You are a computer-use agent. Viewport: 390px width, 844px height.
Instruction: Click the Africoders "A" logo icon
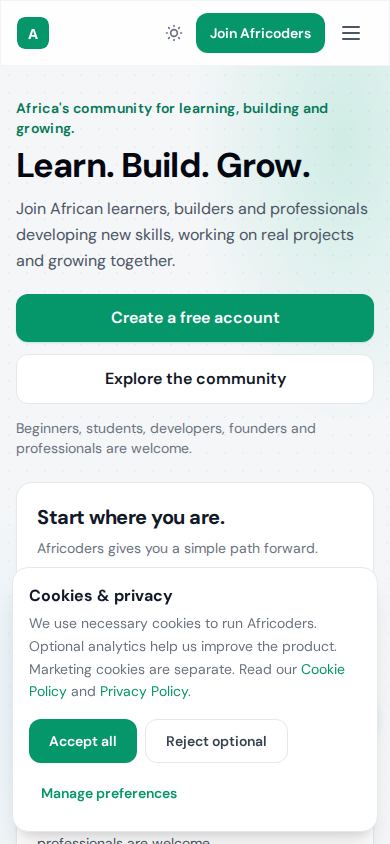point(33,33)
